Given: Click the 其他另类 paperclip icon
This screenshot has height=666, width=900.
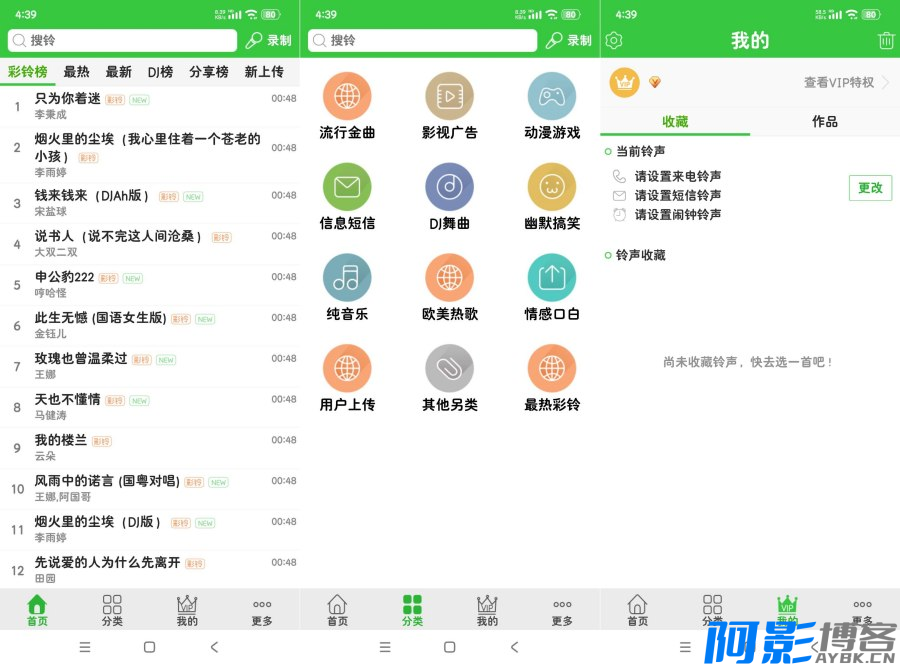Looking at the screenshot, I should pos(449,369).
